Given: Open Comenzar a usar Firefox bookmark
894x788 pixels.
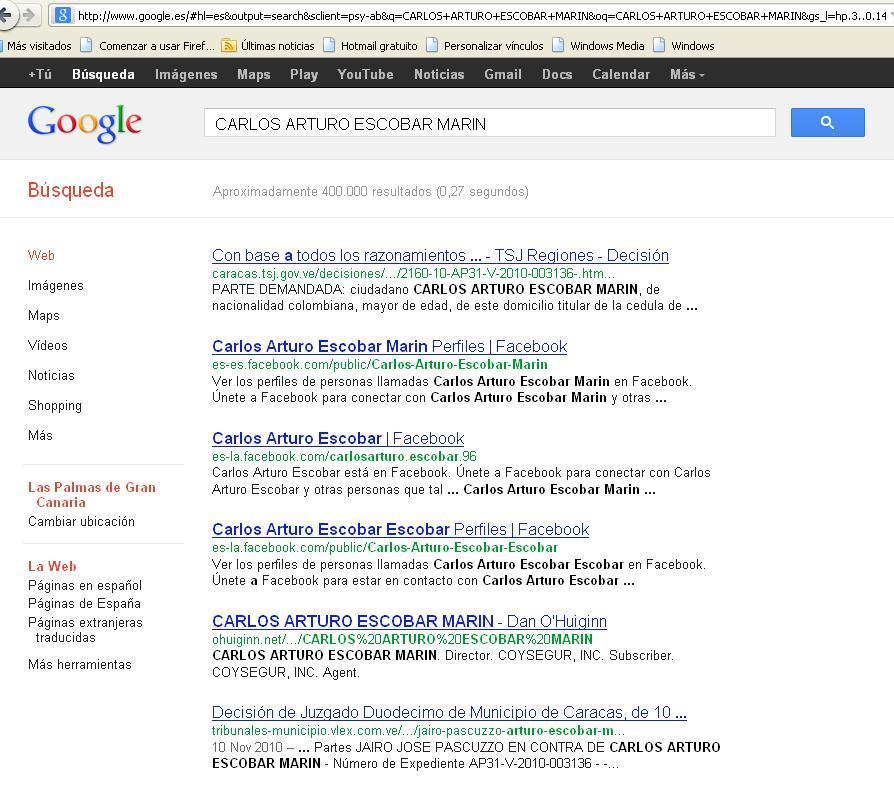Looking at the screenshot, I should pyautogui.click(x=148, y=46).
